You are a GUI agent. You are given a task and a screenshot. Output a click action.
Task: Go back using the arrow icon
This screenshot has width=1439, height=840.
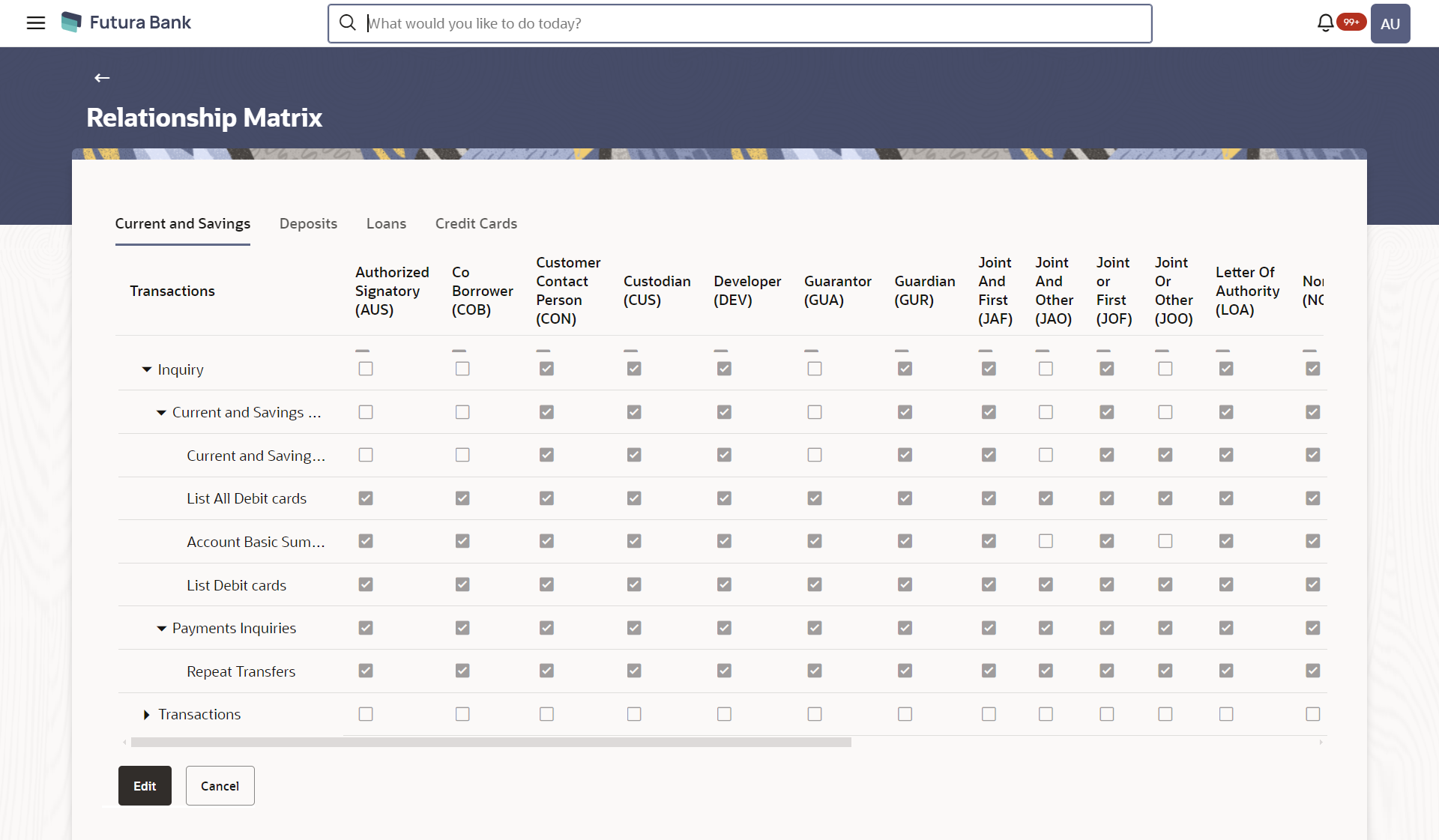point(102,78)
